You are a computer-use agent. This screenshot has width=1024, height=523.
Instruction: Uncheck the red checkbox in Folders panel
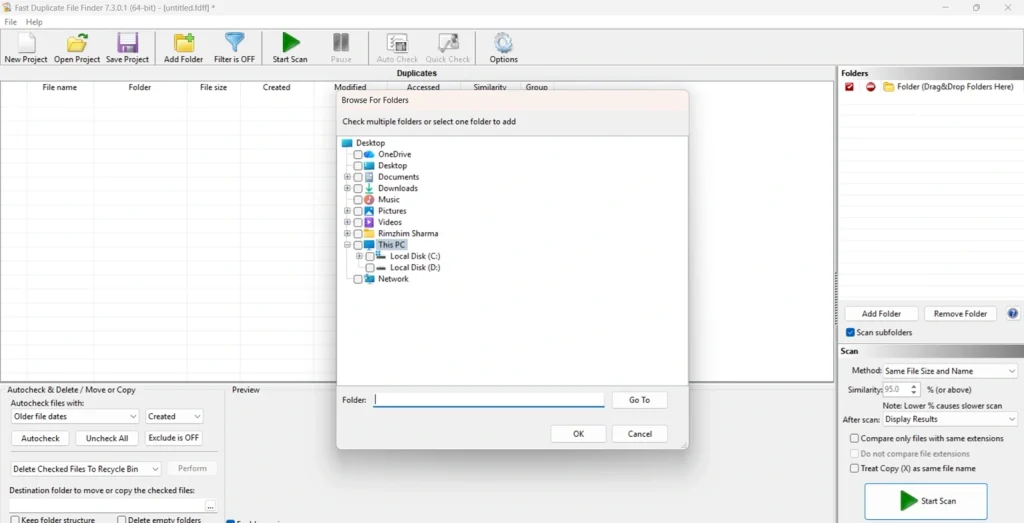pos(849,87)
